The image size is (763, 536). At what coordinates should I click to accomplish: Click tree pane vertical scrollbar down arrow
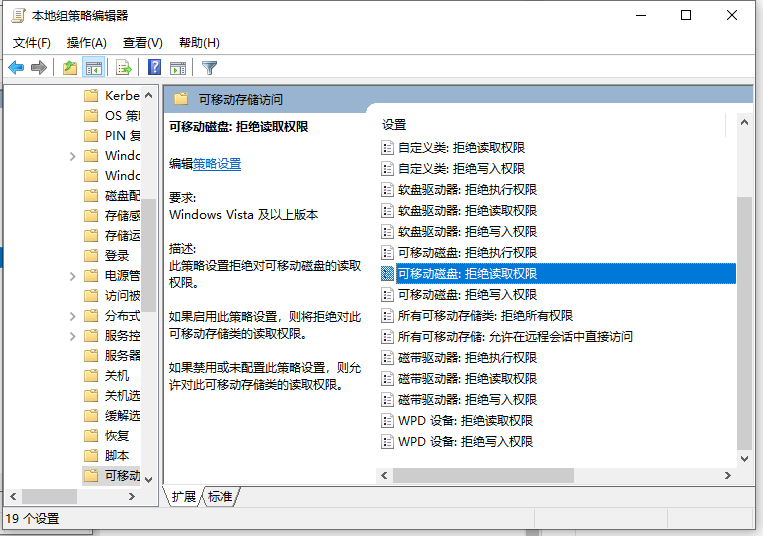click(x=149, y=479)
